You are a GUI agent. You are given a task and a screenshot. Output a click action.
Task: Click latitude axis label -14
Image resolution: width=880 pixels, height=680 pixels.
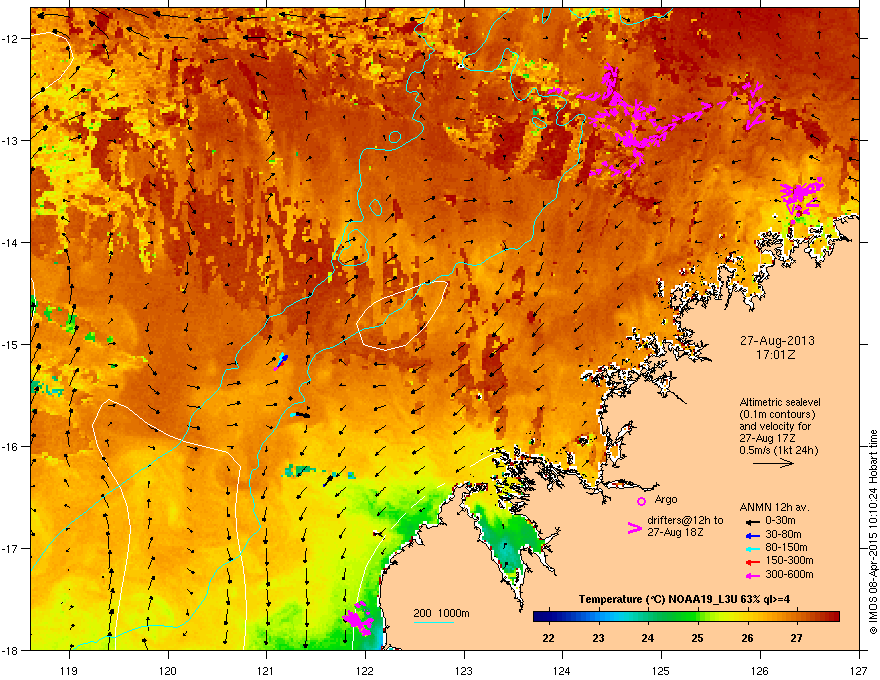[x=10, y=242]
